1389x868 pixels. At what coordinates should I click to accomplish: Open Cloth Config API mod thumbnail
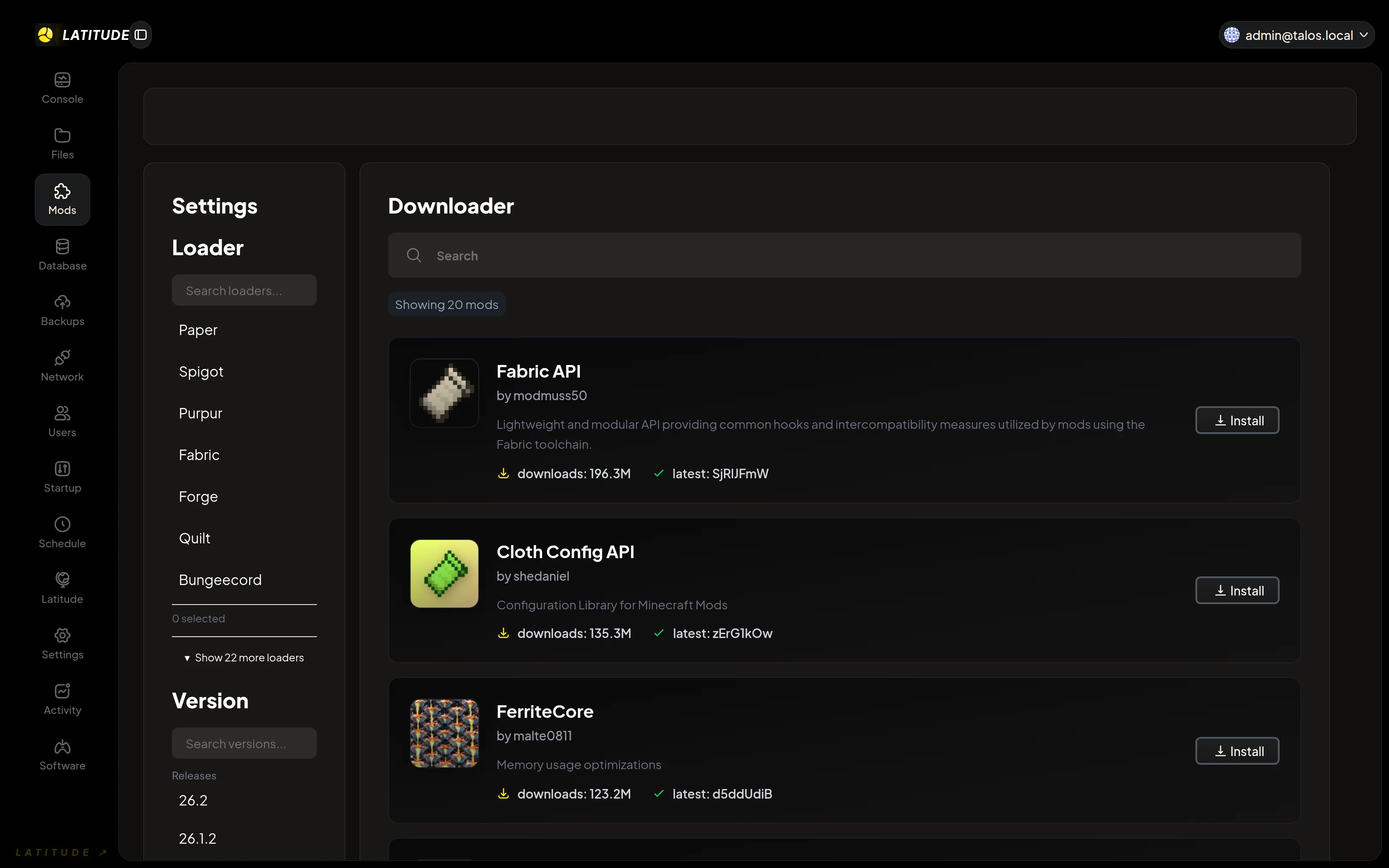(444, 573)
